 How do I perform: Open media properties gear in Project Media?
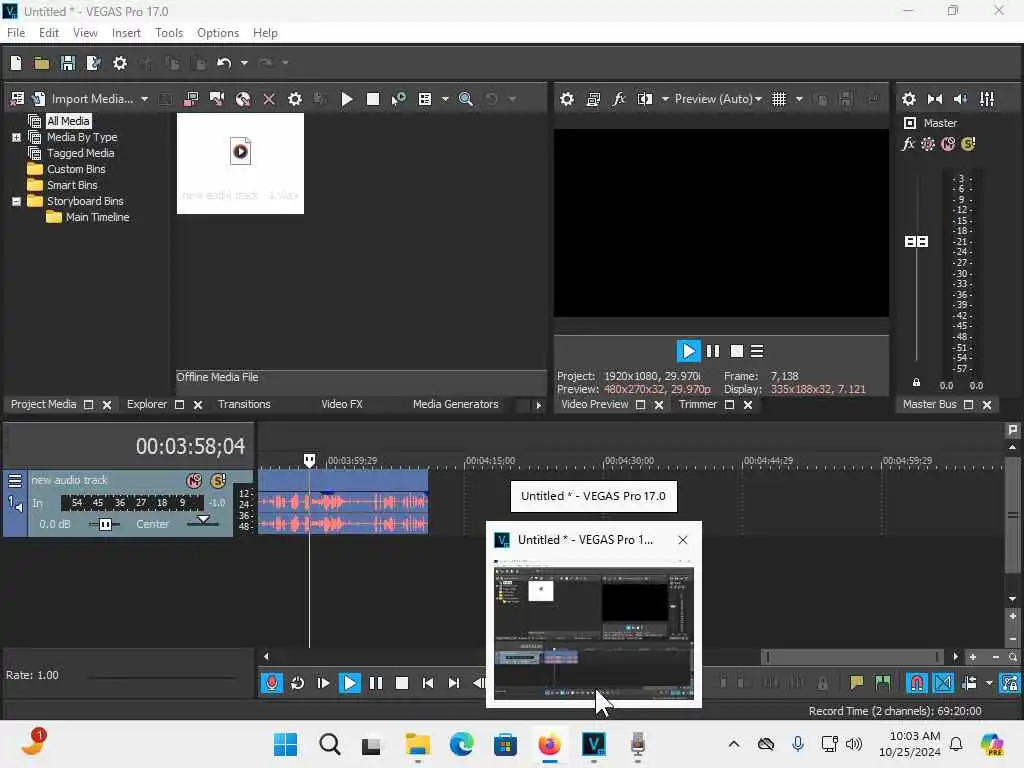pyautogui.click(x=295, y=99)
